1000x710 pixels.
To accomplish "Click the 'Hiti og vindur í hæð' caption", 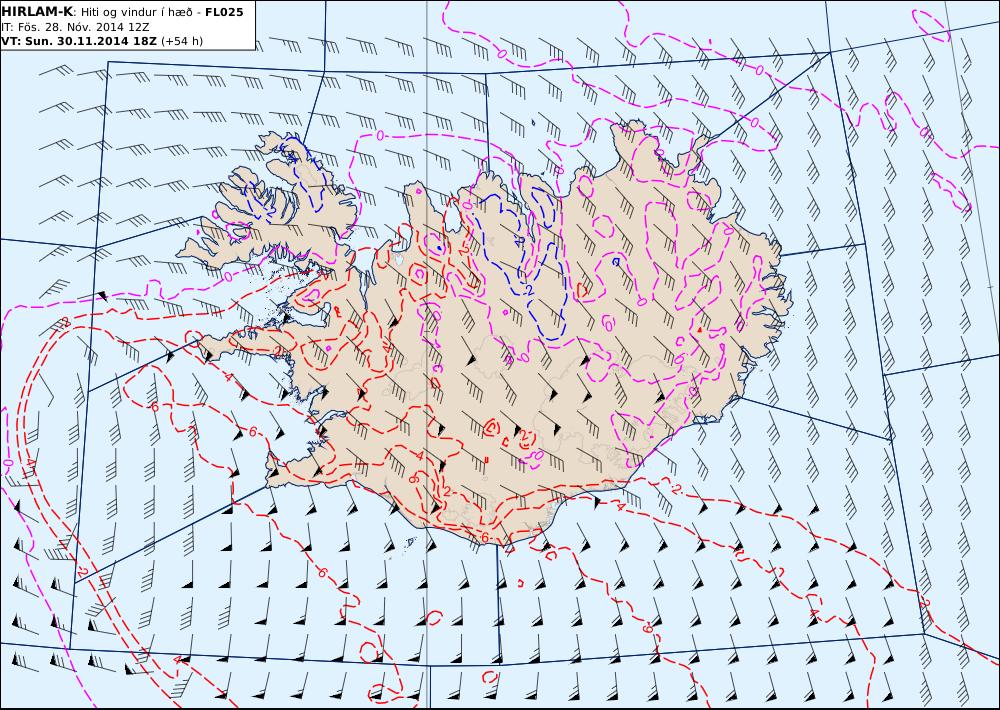I will [136, 13].
